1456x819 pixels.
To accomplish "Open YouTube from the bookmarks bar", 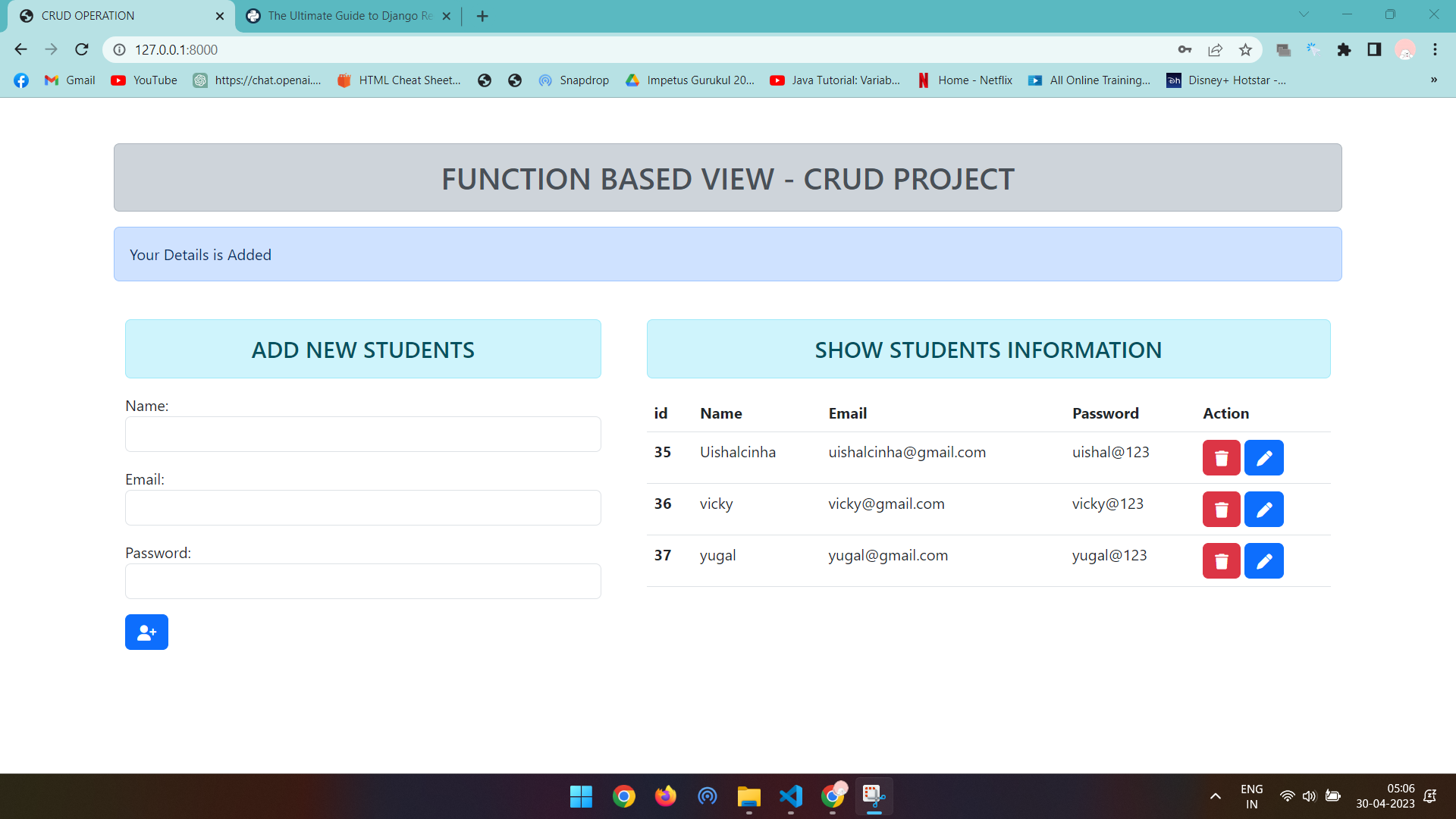I will pos(143,80).
